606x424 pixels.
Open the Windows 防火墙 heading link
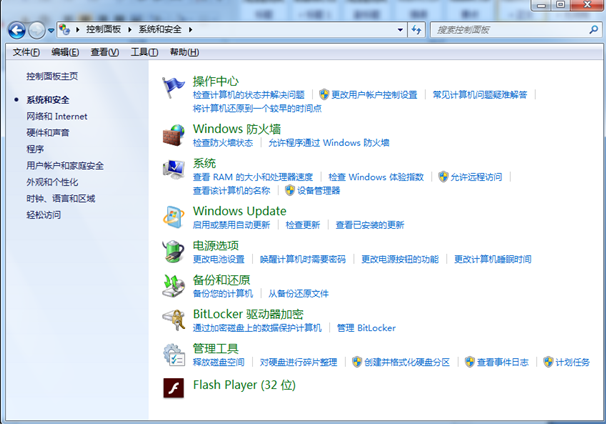click(237, 129)
